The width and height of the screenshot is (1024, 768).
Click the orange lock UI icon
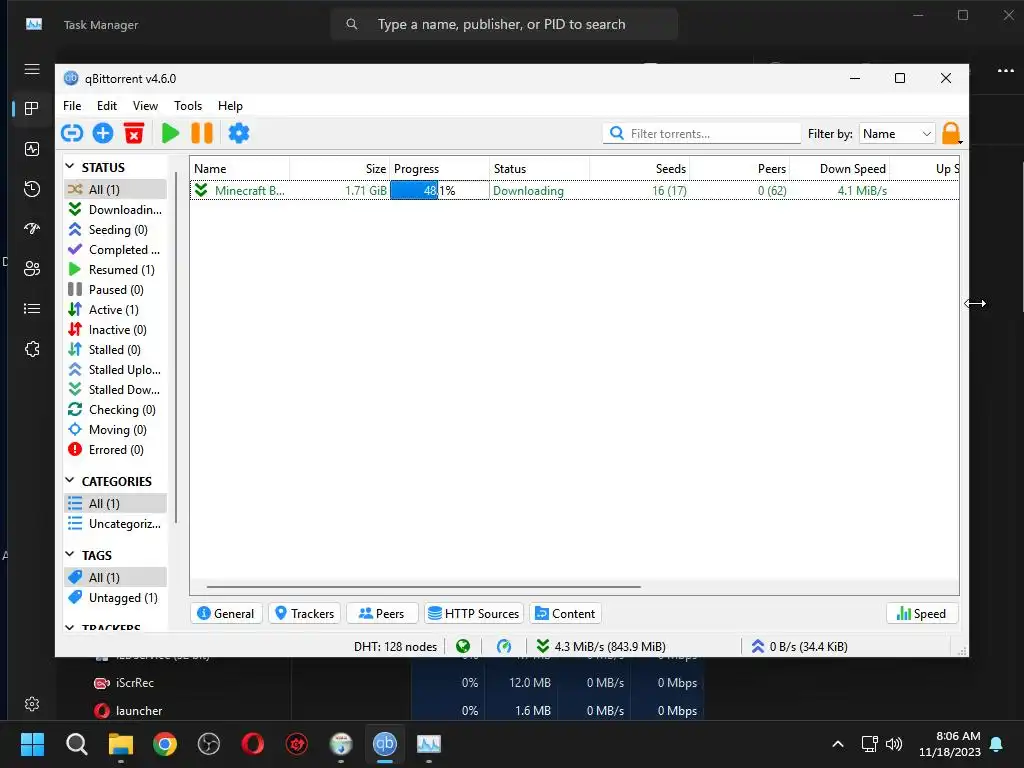click(x=952, y=133)
